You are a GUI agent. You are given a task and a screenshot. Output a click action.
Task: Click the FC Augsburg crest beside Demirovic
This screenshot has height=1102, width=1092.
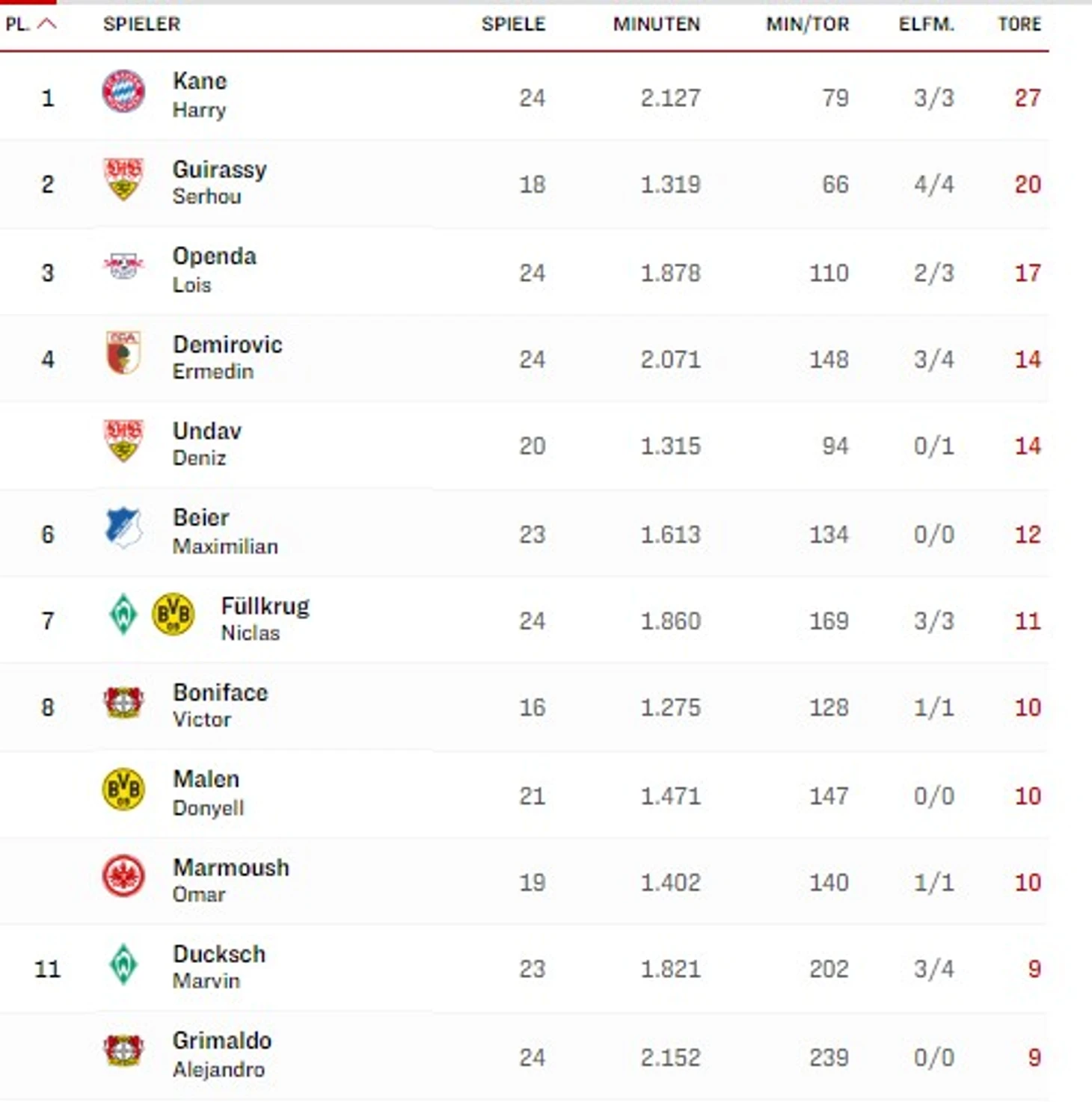click(123, 352)
